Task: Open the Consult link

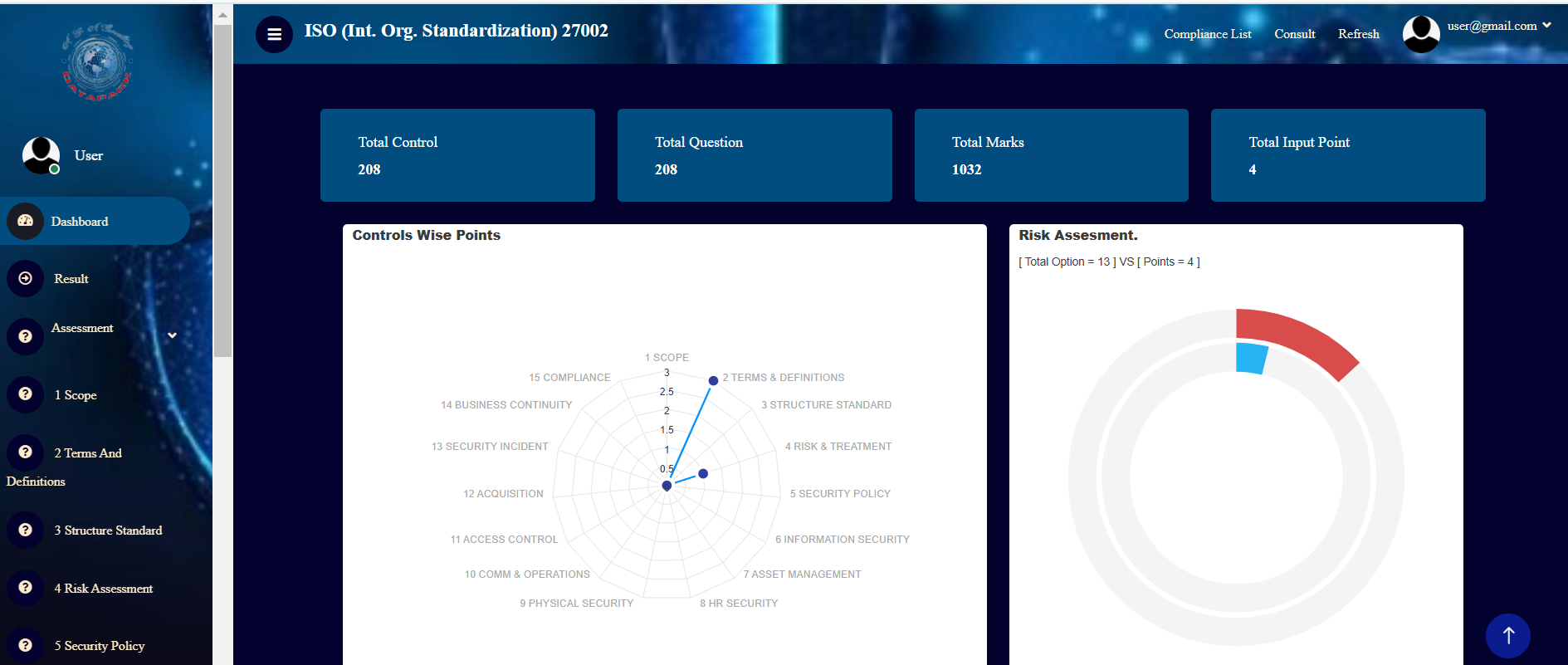Action: click(1294, 34)
